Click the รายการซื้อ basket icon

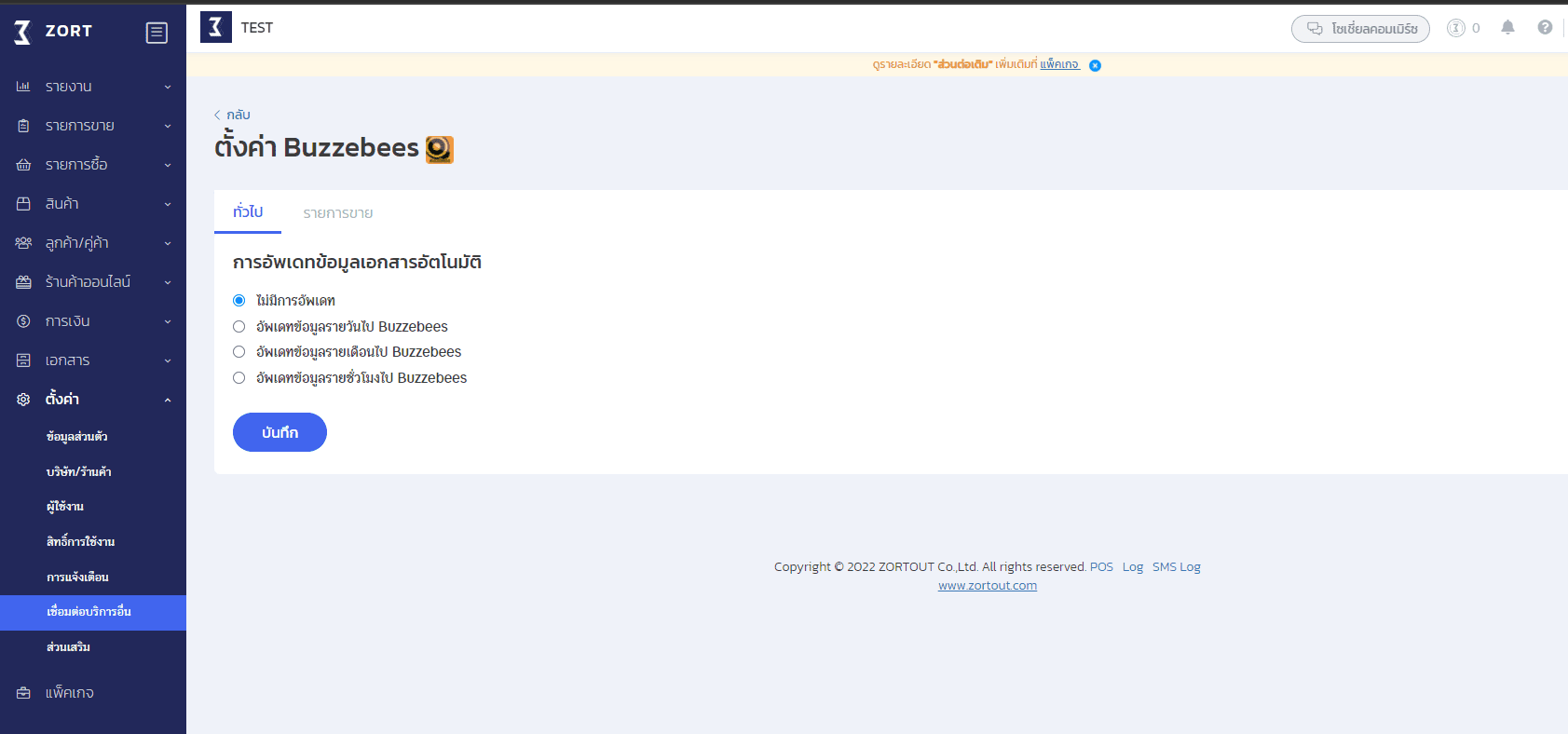pos(23,165)
